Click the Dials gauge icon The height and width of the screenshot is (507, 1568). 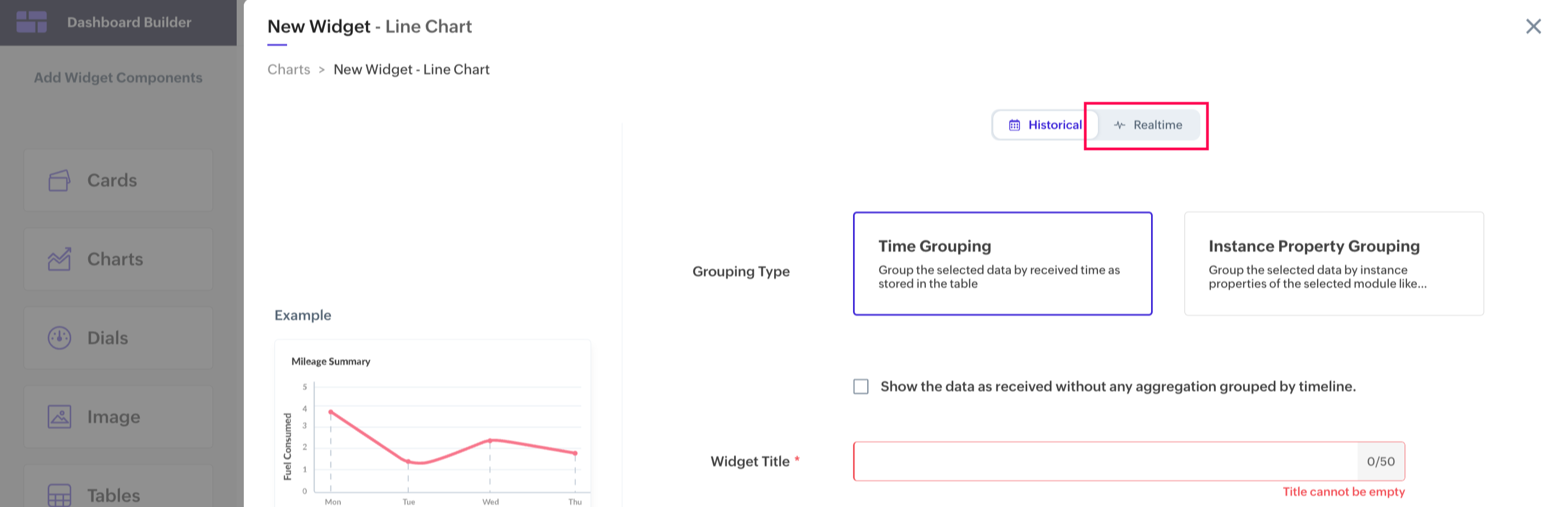tap(59, 338)
